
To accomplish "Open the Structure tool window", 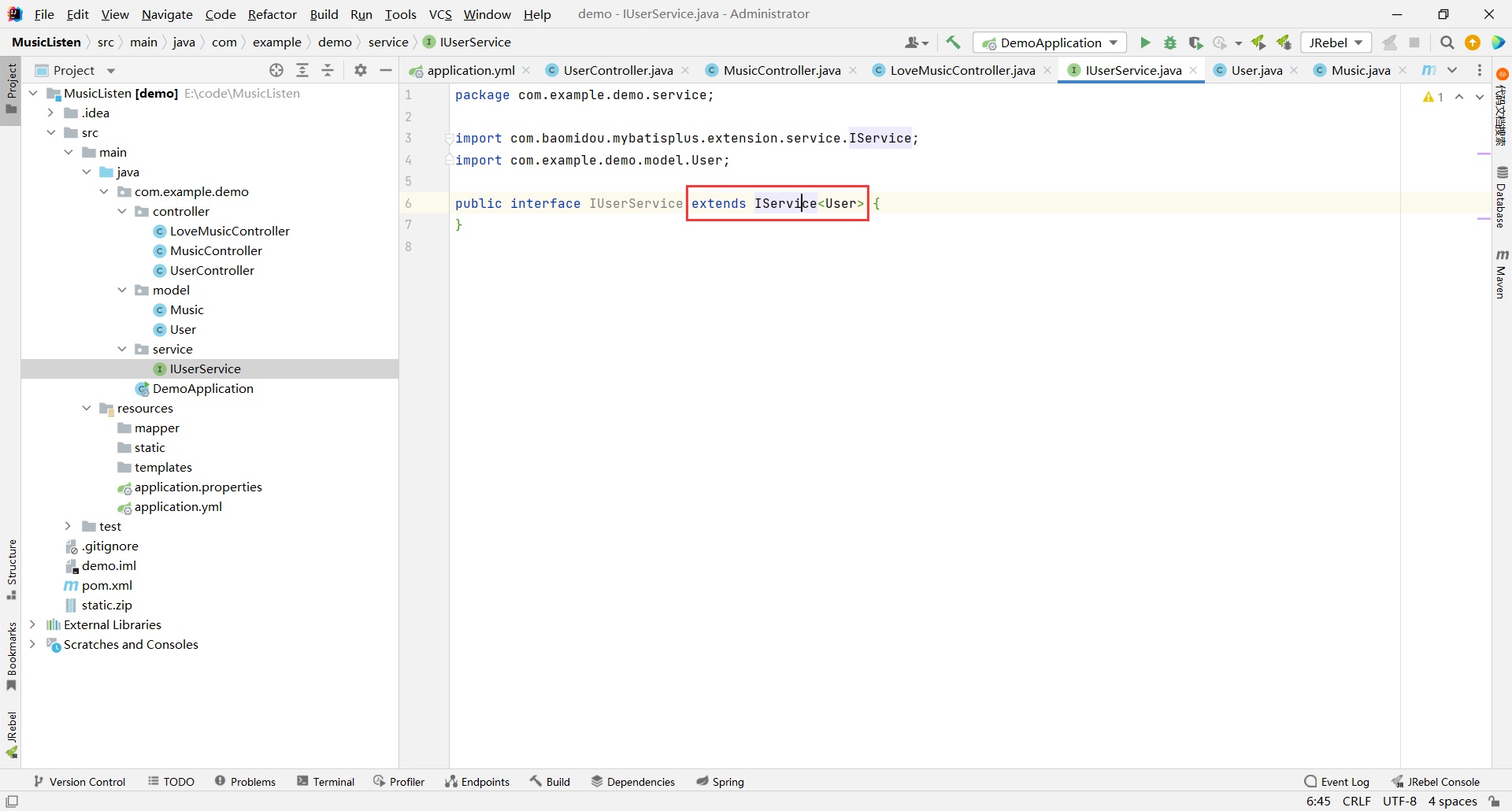I will (x=12, y=569).
